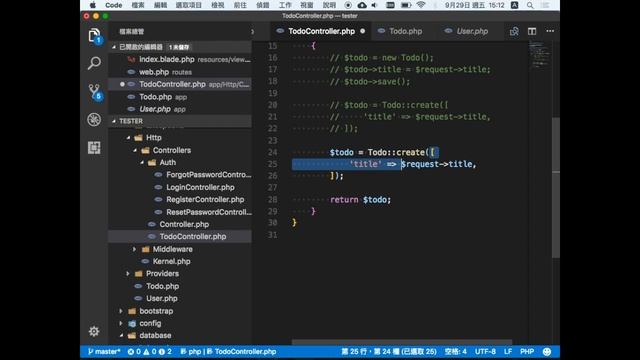The image size is (640, 360).
Task: Open the Code menu in menu bar
Action: coord(113,5)
